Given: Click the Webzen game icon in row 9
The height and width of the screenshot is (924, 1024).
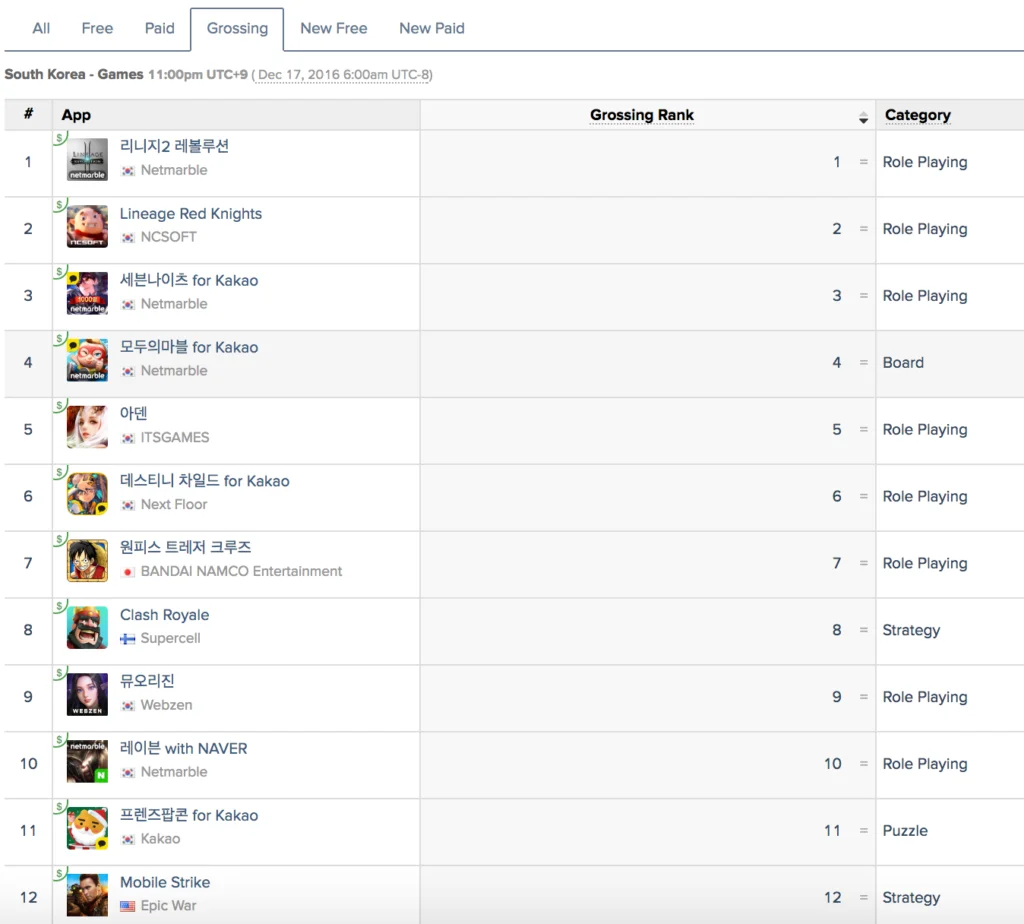Looking at the screenshot, I should (x=87, y=695).
